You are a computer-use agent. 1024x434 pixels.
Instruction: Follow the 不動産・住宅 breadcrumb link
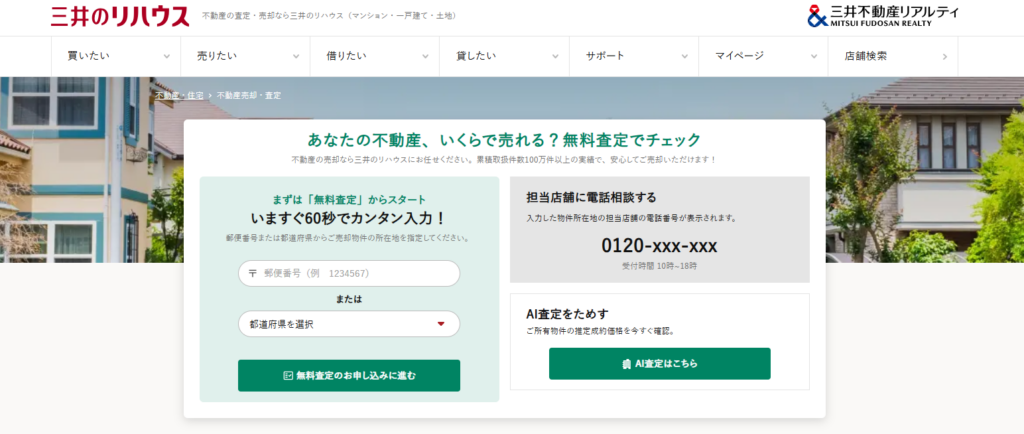[x=180, y=95]
